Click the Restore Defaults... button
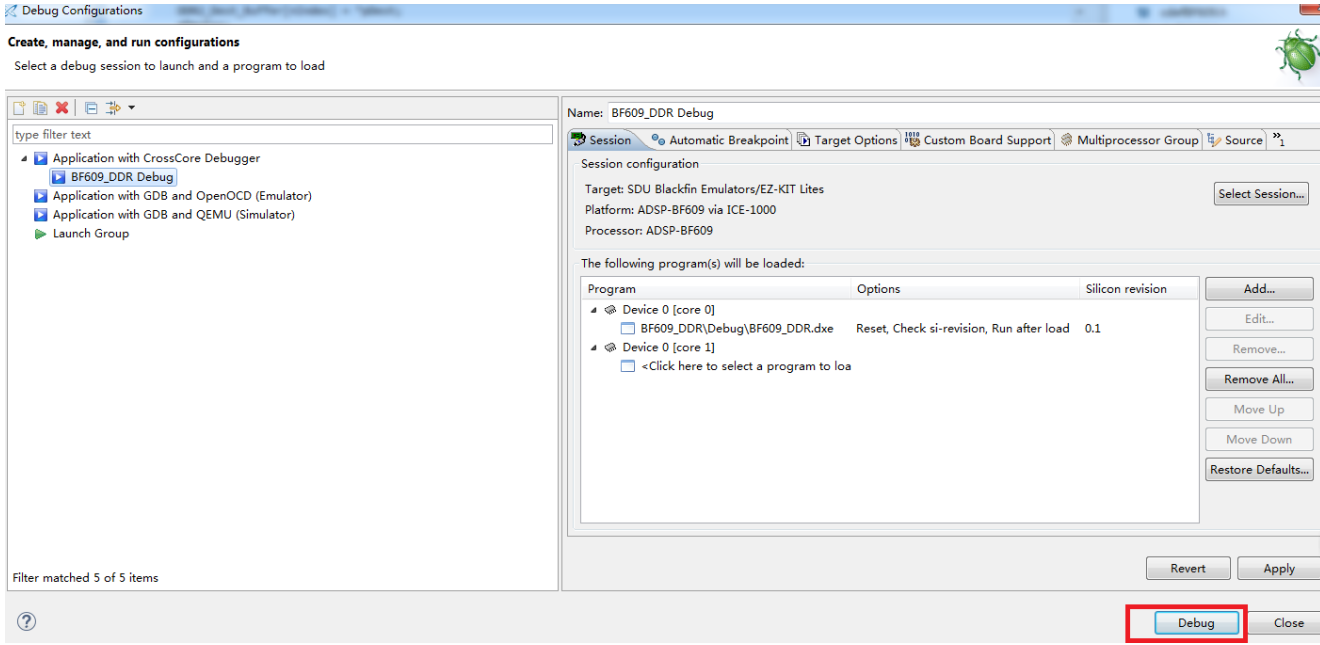The width and height of the screenshot is (1320, 645). [1259, 469]
